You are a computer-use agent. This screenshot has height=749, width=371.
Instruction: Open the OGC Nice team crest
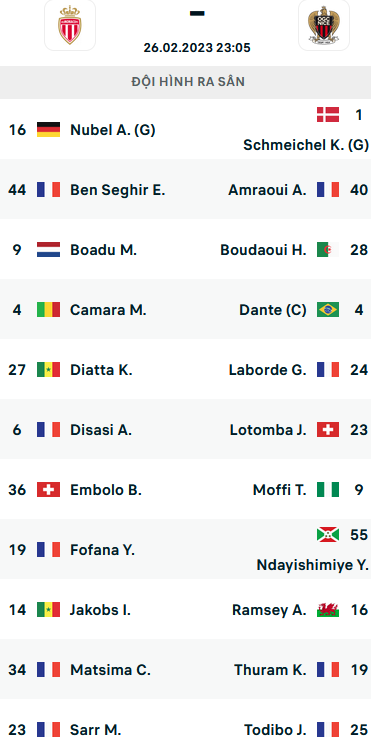tap(324, 25)
